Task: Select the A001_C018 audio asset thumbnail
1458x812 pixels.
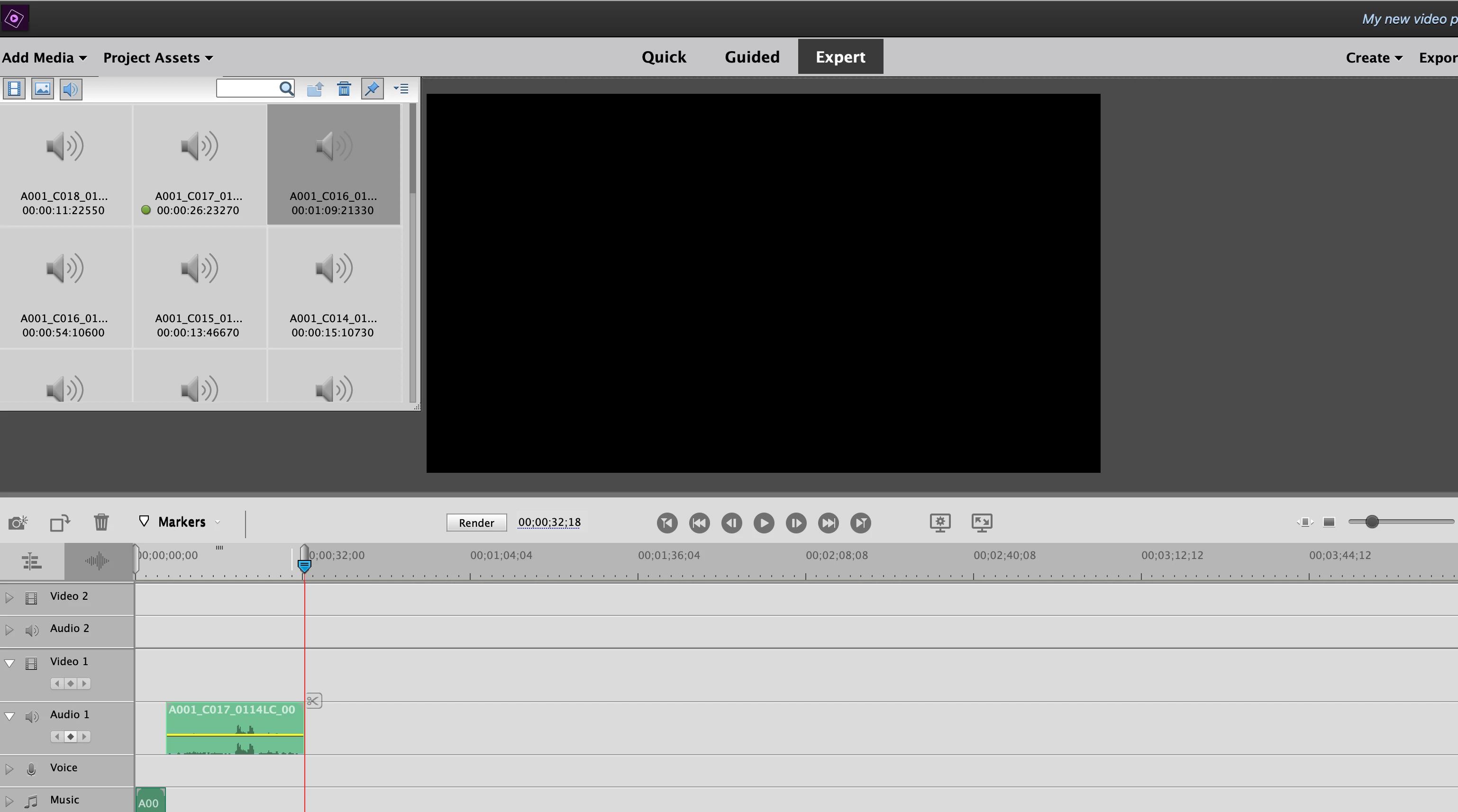Action: click(64, 164)
